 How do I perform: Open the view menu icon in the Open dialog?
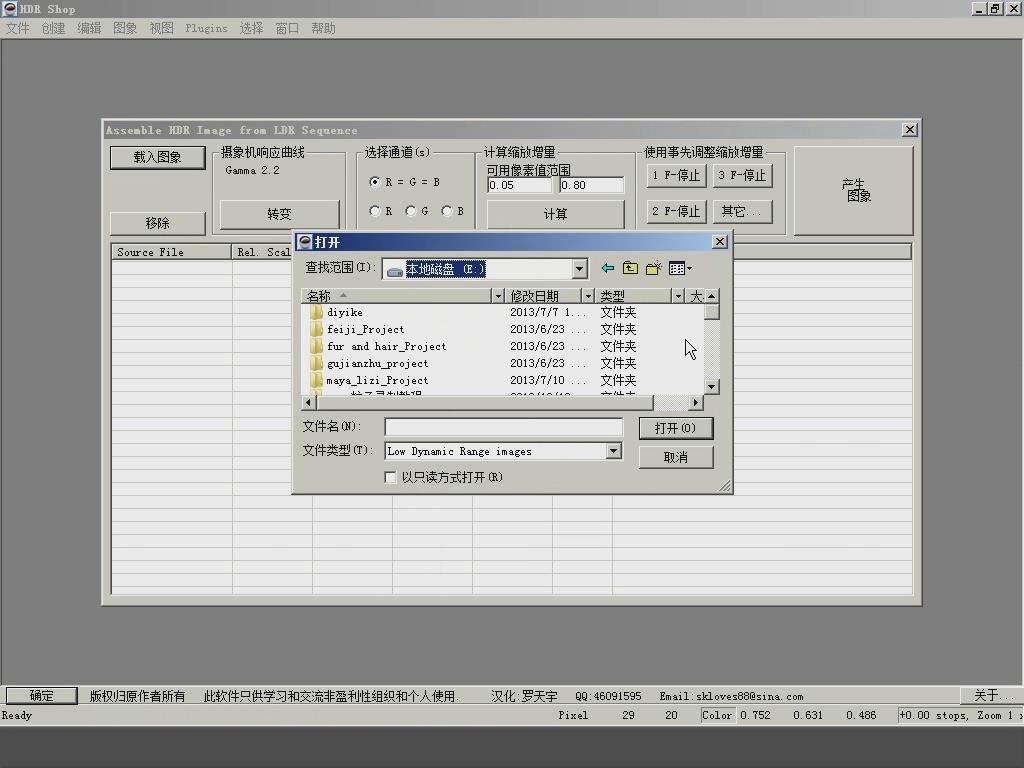(x=680, y=268)
